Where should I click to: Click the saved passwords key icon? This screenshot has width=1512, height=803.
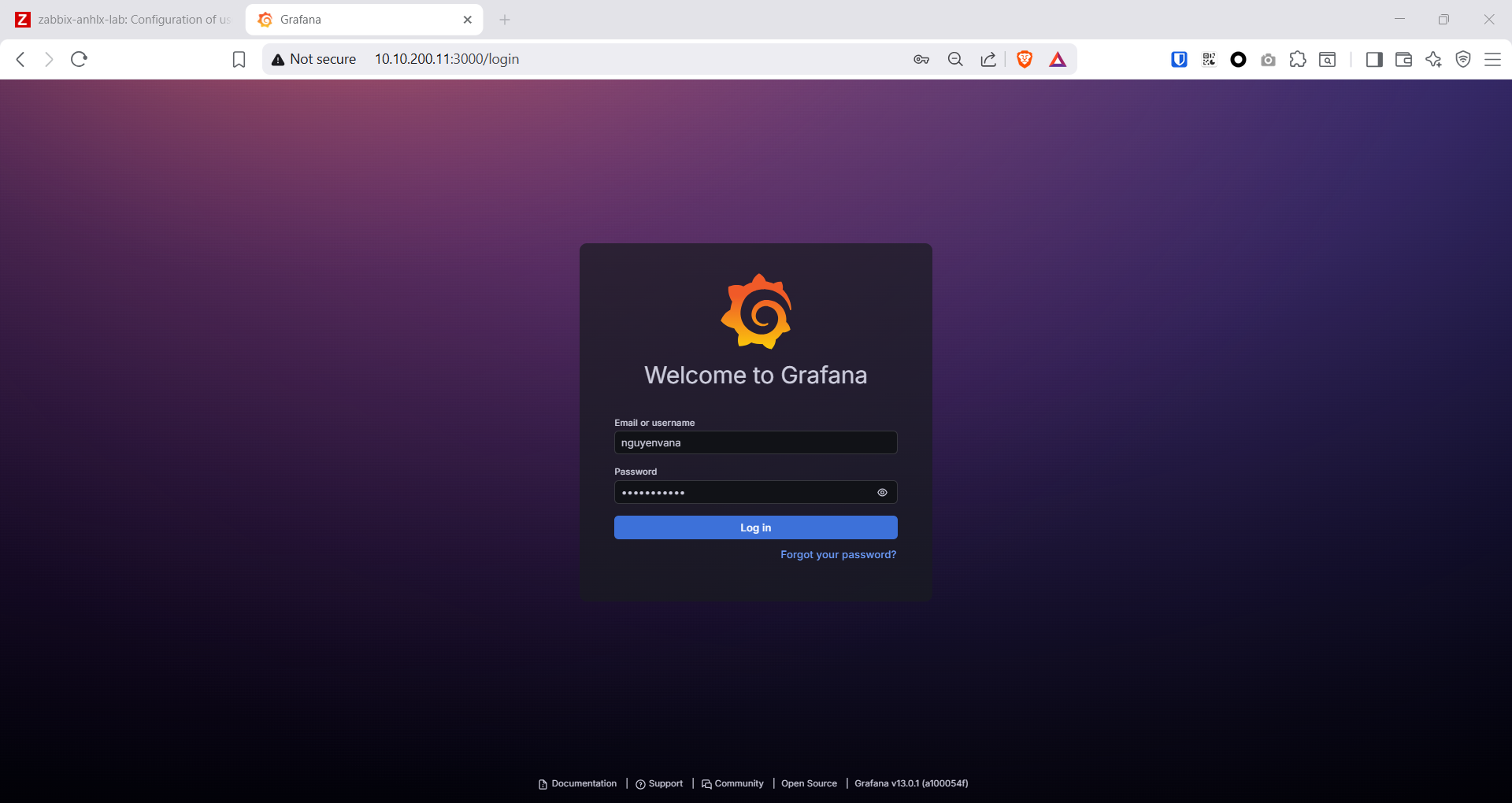921,59
